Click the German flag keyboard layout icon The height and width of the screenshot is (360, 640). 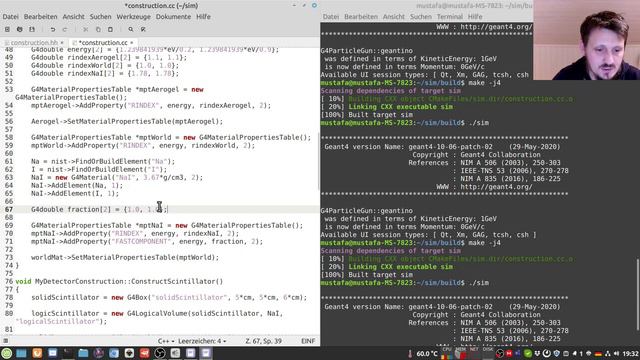click(598, 353)
